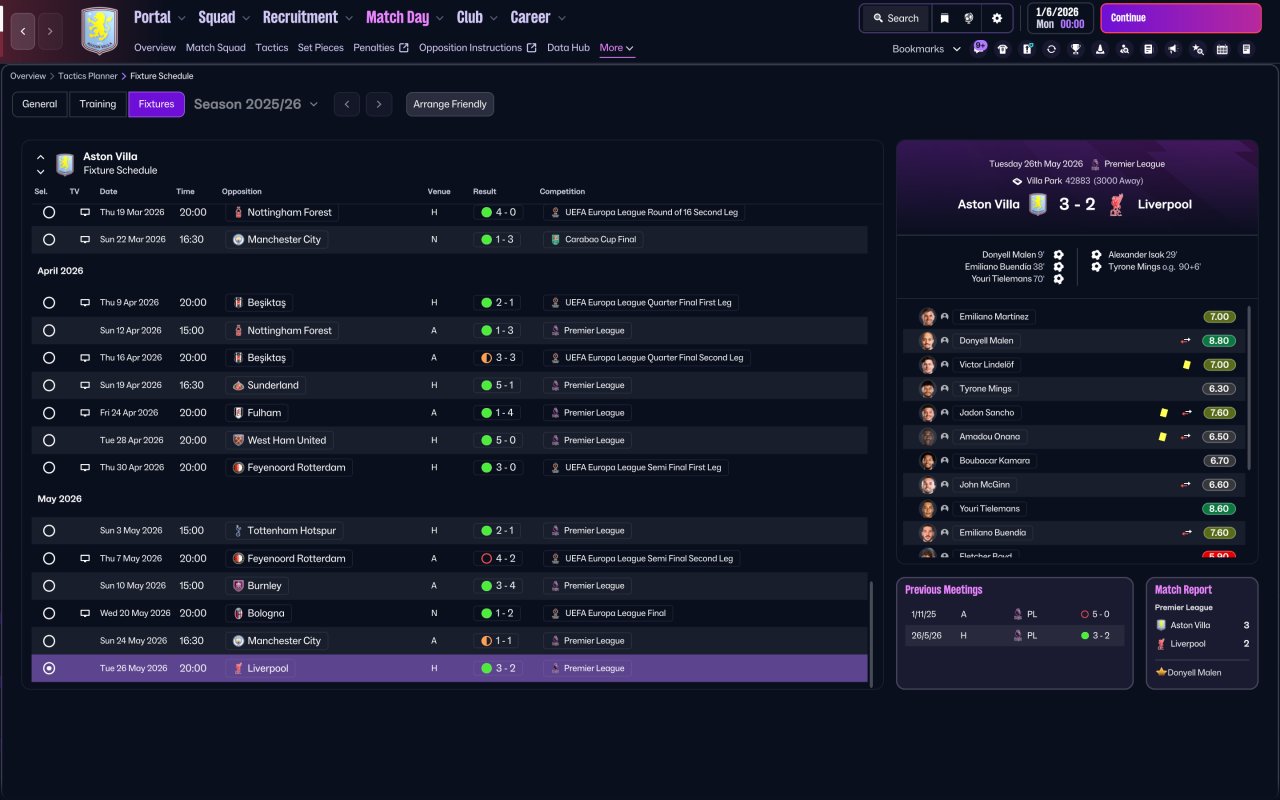
Task: Open the Squad dropdown menu
Action: [225, 17]
